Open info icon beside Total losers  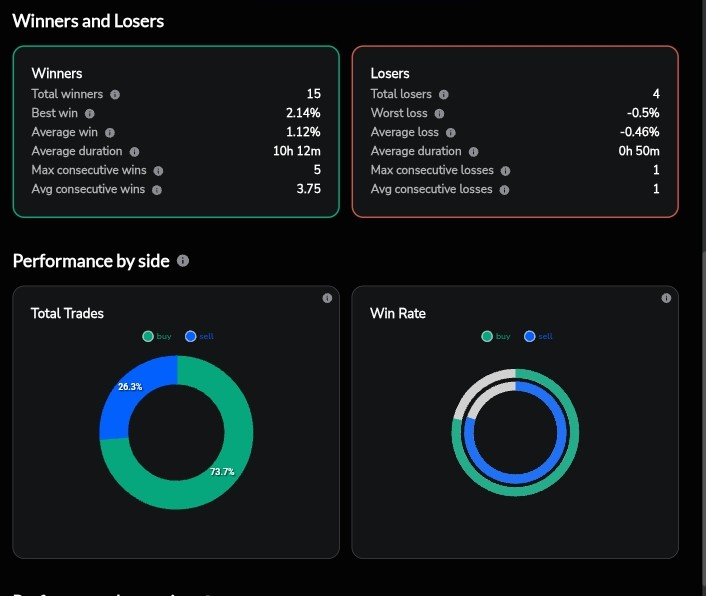(444, 95)
